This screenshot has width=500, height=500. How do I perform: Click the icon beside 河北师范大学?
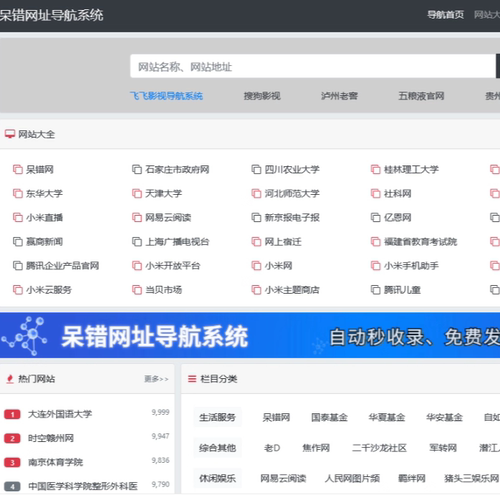(x=256, y=193)
